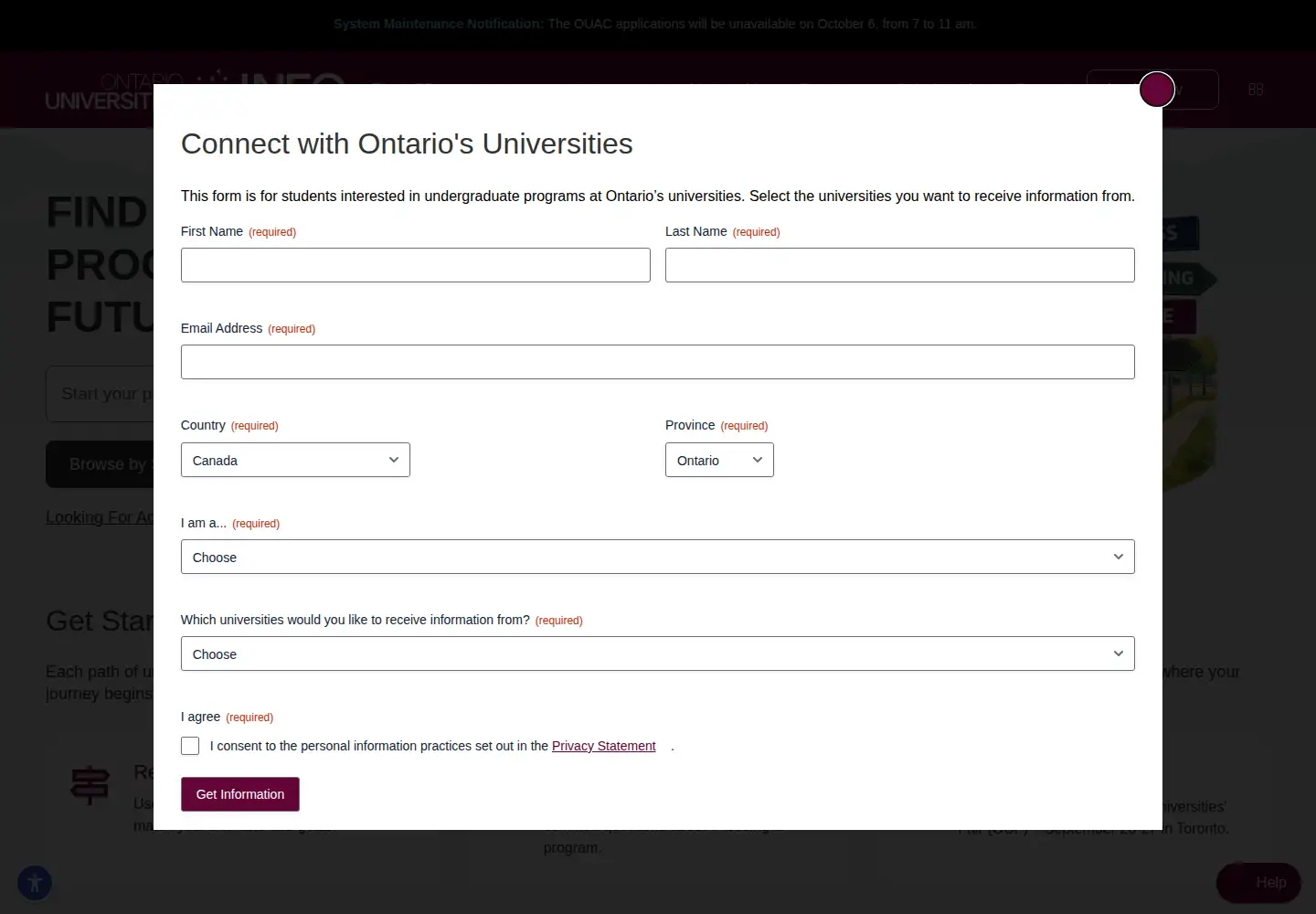Submit with Get Information button
This screenshot has width=1316, height=914.
(x=240, y=794)
